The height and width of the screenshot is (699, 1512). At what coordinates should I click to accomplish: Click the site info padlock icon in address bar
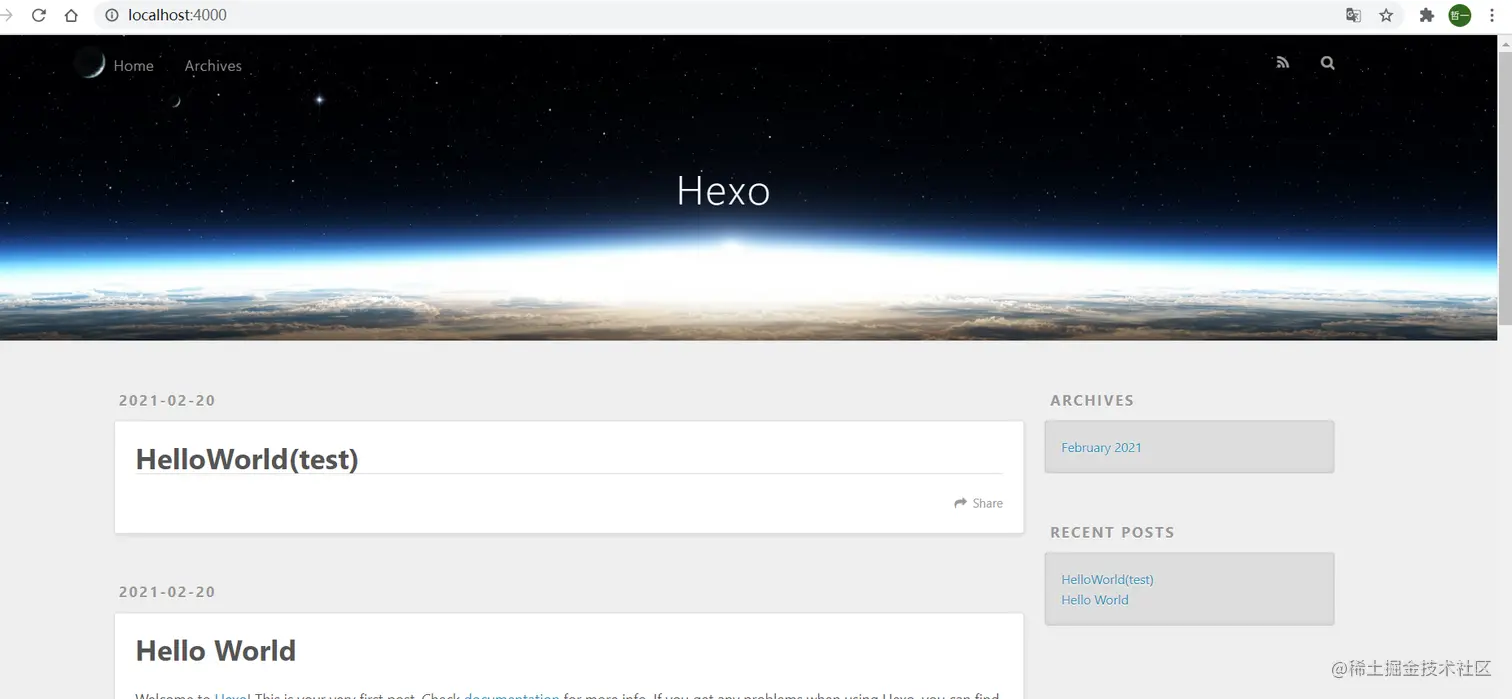point(110,15)
